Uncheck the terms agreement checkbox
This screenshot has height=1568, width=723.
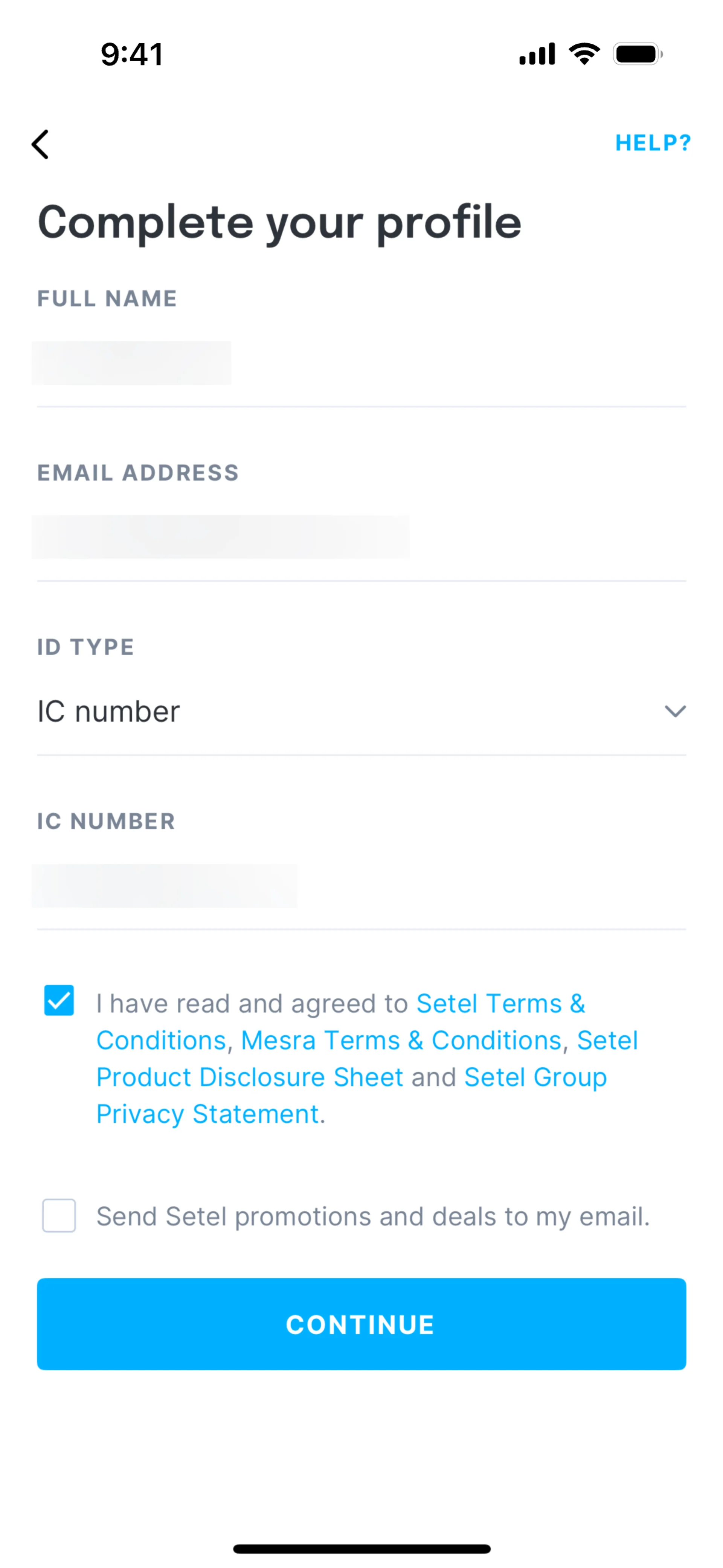[59, 1001]
